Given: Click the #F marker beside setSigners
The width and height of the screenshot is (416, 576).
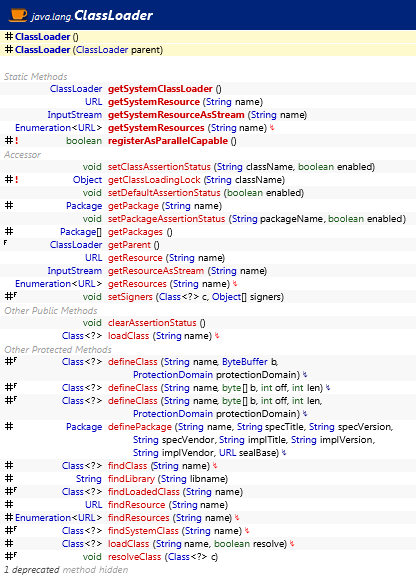Looking at the screenshot, I should (11, 296).
